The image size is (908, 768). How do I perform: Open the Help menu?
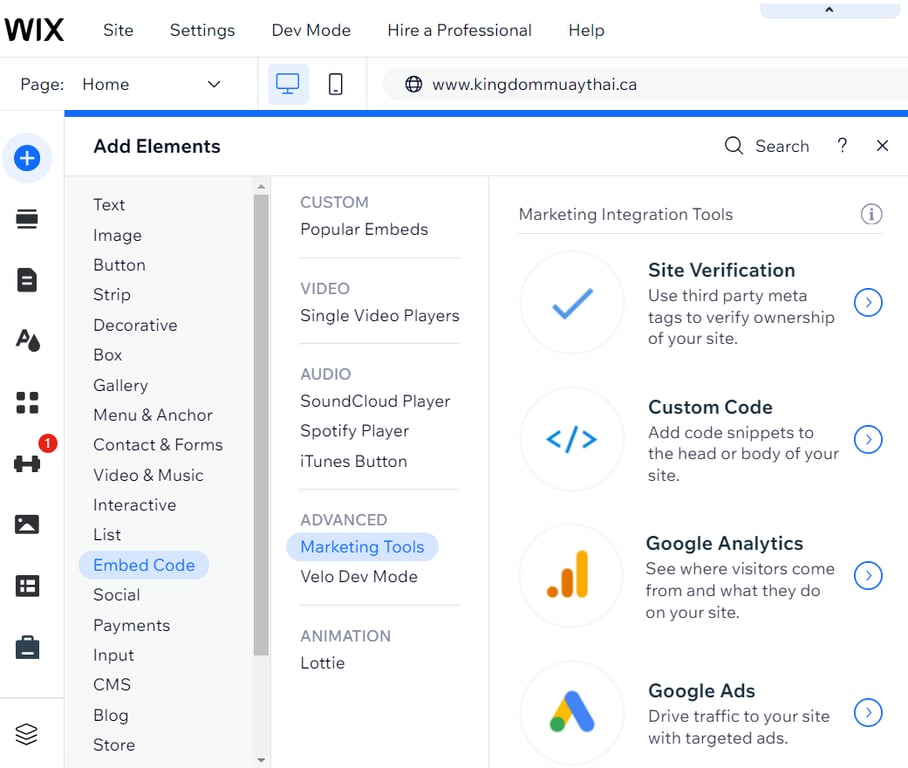[586, 30]
